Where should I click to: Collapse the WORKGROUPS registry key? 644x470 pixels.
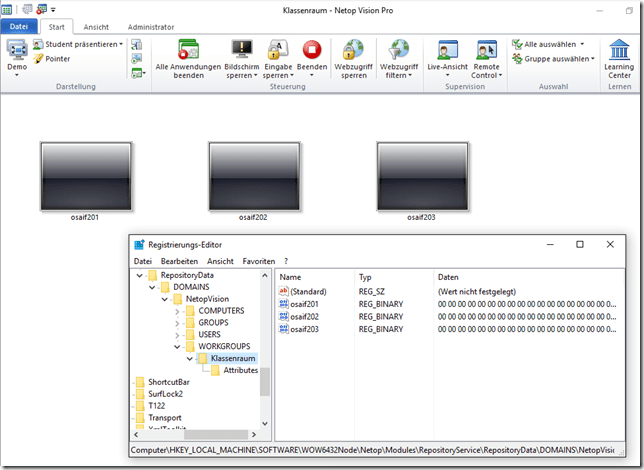(x=177, y=347)
